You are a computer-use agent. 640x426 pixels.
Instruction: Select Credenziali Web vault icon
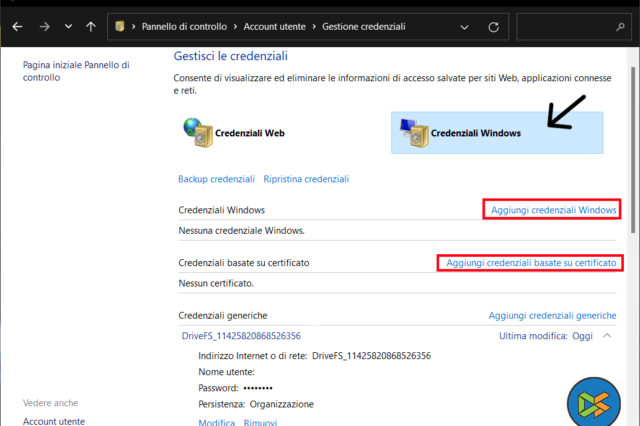198,133
